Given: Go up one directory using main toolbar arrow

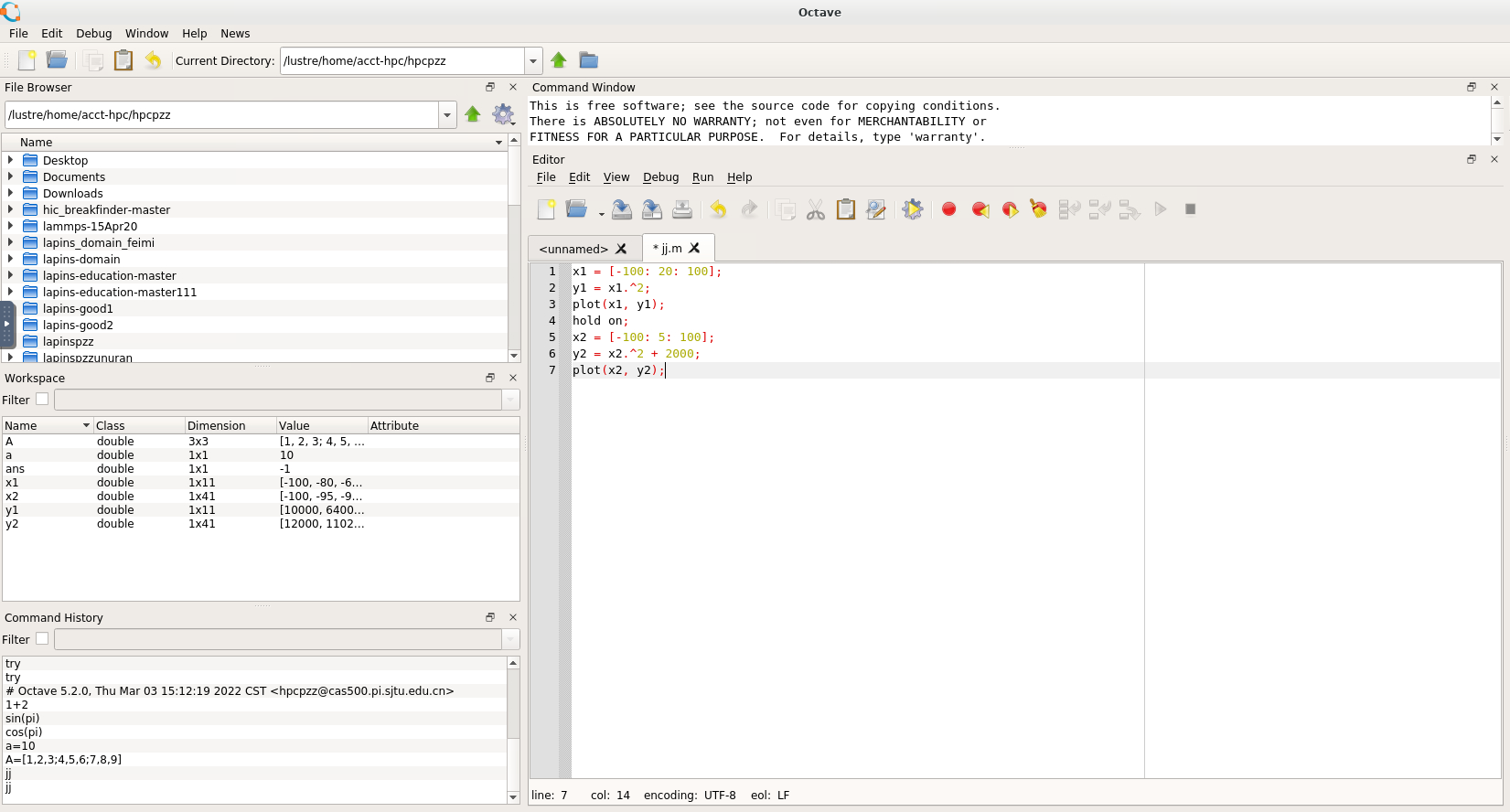Looking at the screenshot, I should pyautogui.click(x=559, y=60).
